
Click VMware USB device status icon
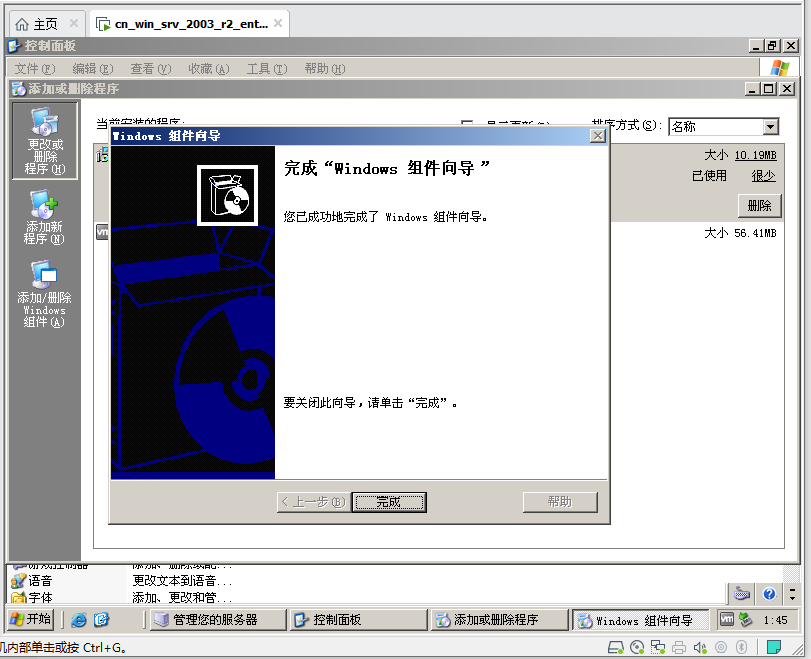click(x=721, y=647)
